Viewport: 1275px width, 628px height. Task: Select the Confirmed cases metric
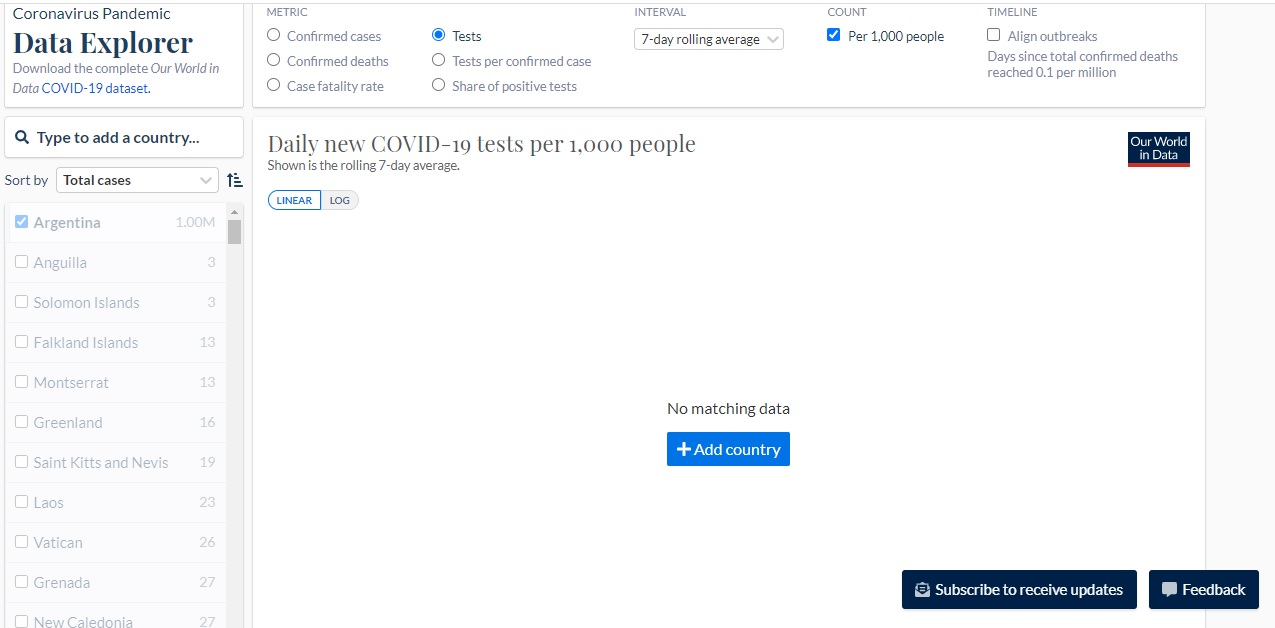pyautogui.click(x=274, y=35)
